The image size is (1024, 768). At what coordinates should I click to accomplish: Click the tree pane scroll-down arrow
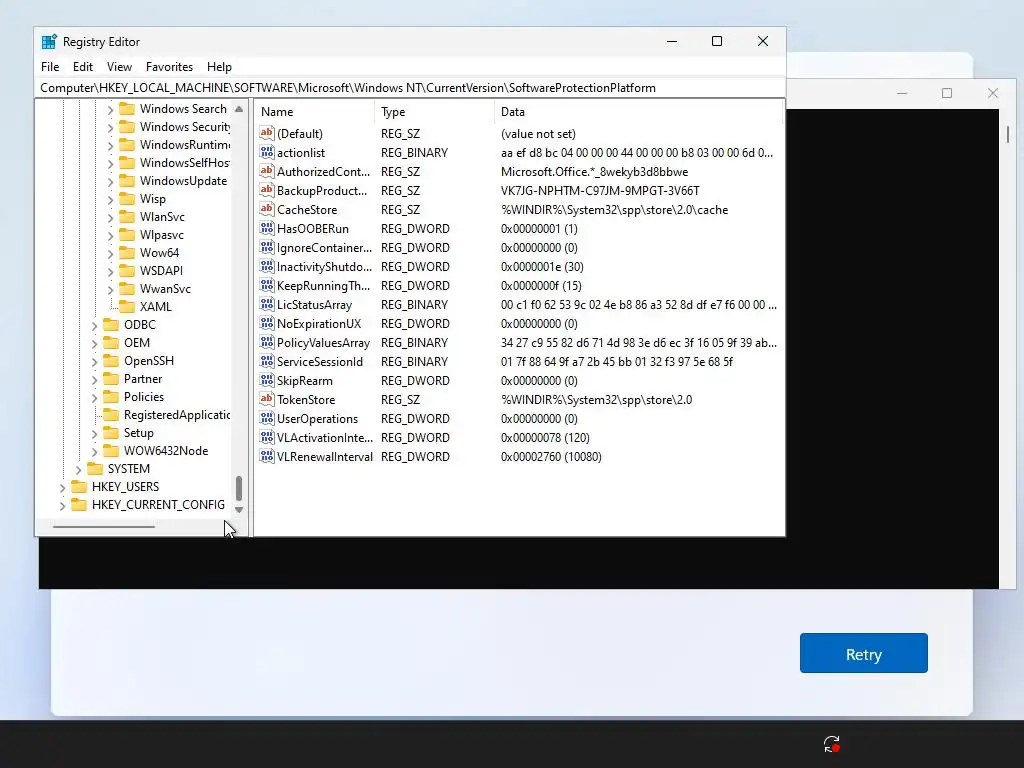coord(239,509)
